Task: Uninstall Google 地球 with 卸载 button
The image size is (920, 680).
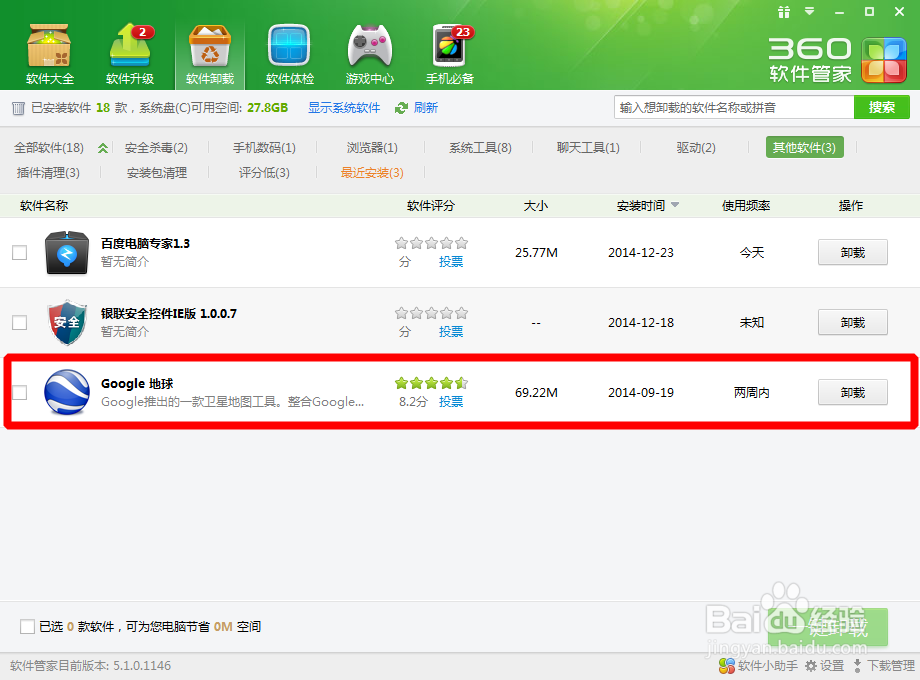Action: pos(853,392)
